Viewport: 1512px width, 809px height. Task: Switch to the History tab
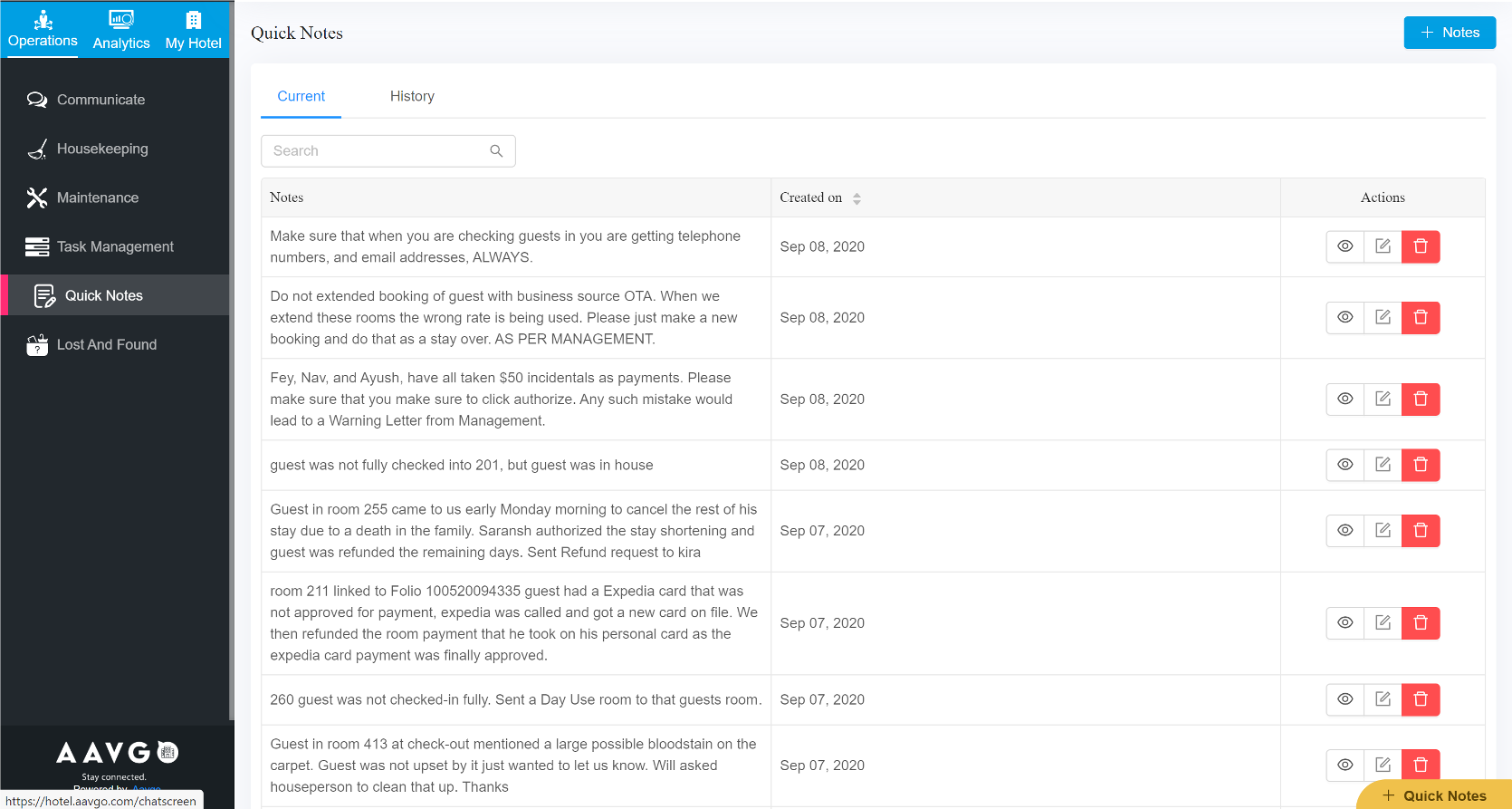[x=412, y=96]
